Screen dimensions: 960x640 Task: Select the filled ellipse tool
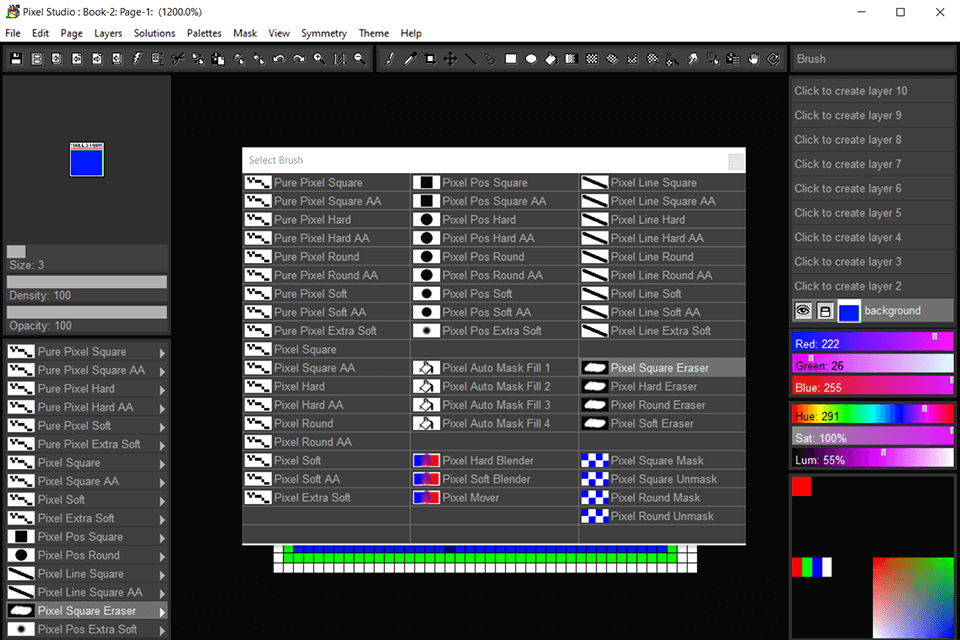pyautogui.click(x=531, y=59)
